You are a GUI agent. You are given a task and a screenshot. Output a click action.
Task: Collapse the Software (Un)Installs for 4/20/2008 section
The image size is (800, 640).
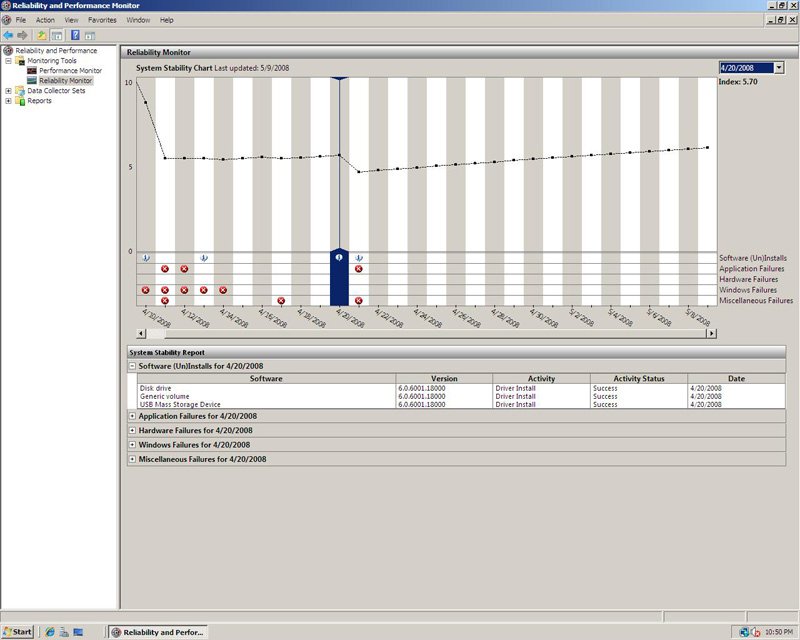132,366
